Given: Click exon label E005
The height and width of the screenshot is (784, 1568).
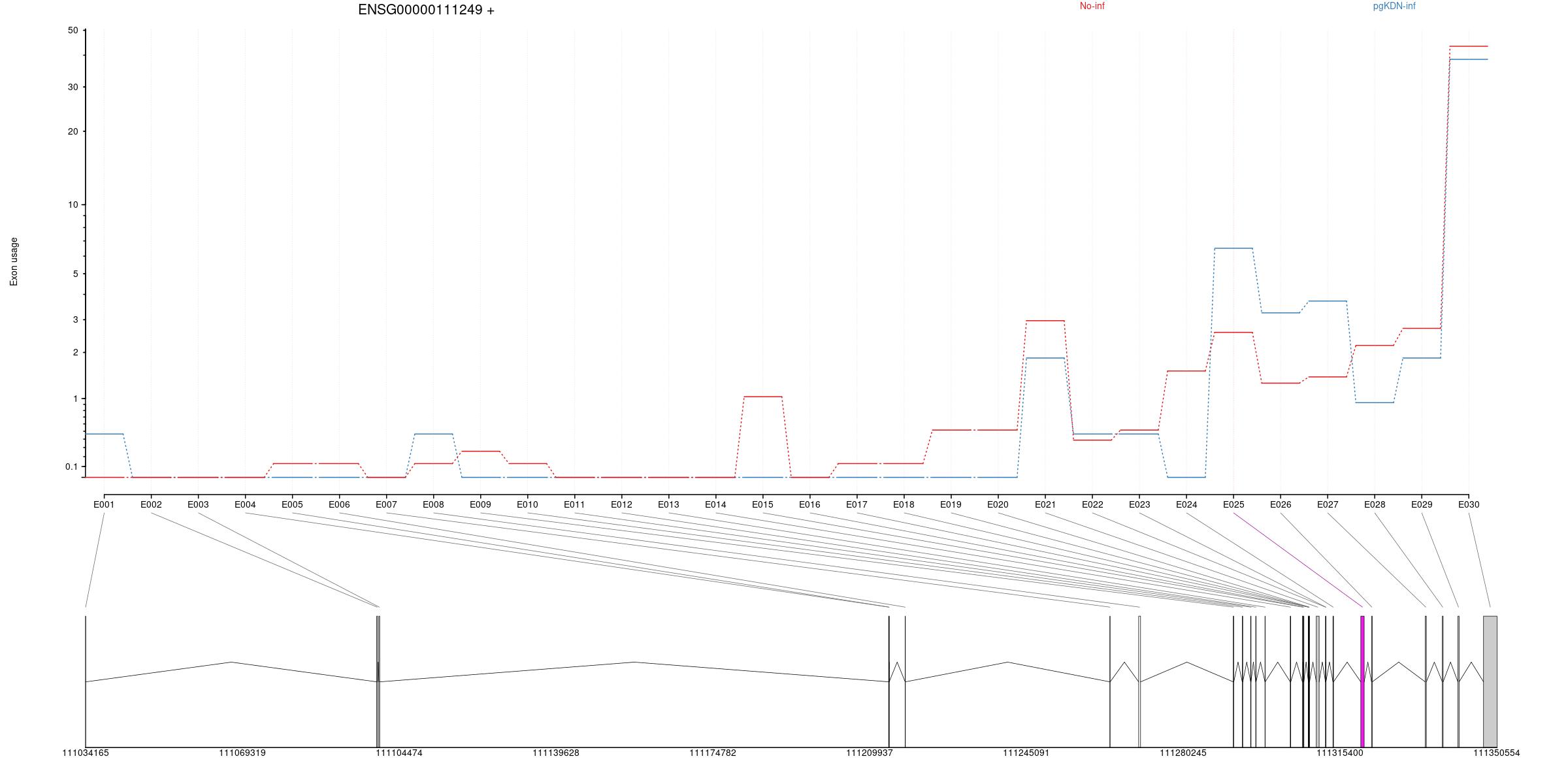Looking at the screenshot, I should pyautogui.click(x=292, y=504).
